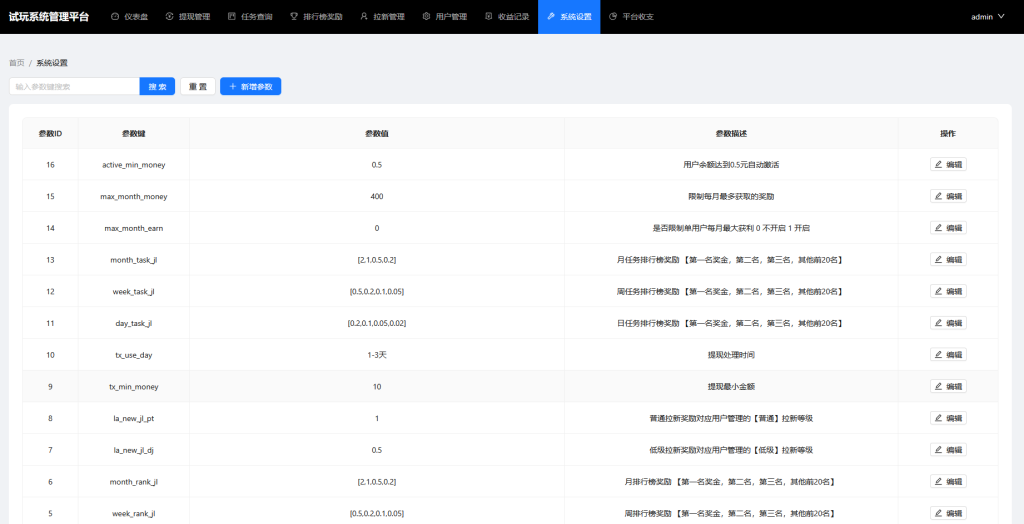Click the 用户管理 gear icon
This screenshot has height=524, width=1024.
pos(426,17)
